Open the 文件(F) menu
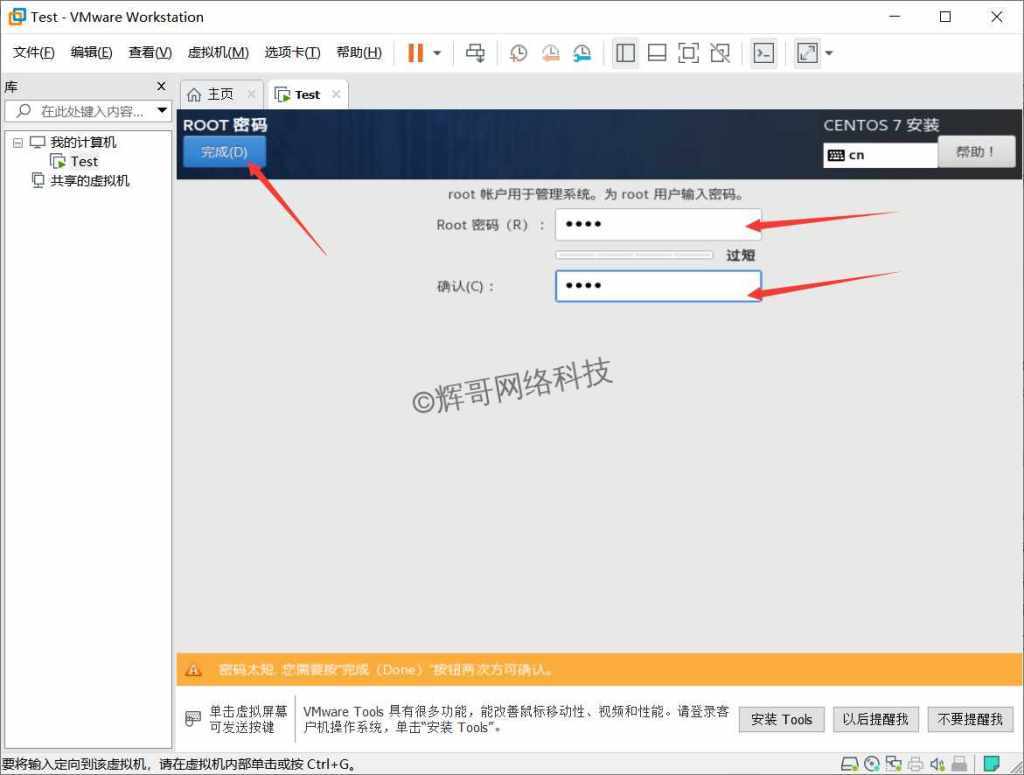 point(34,52)
